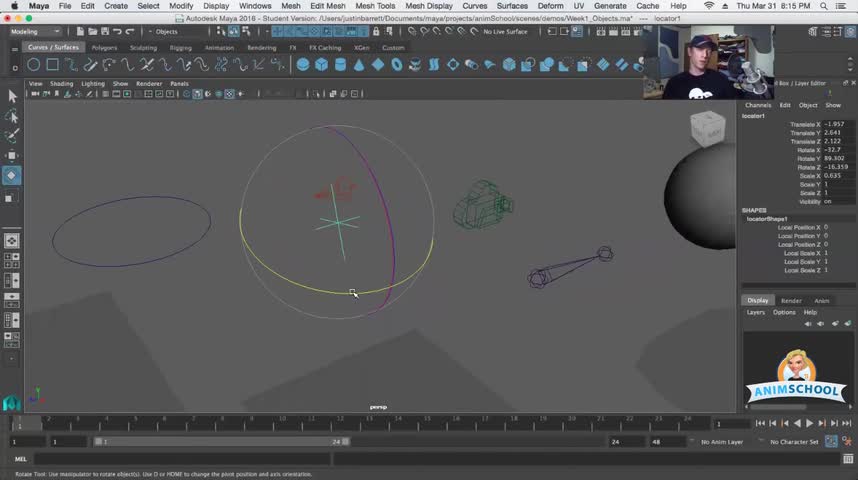
Task: Activate the Move tool
Action: pyautogui.click(x=12, y=156)
